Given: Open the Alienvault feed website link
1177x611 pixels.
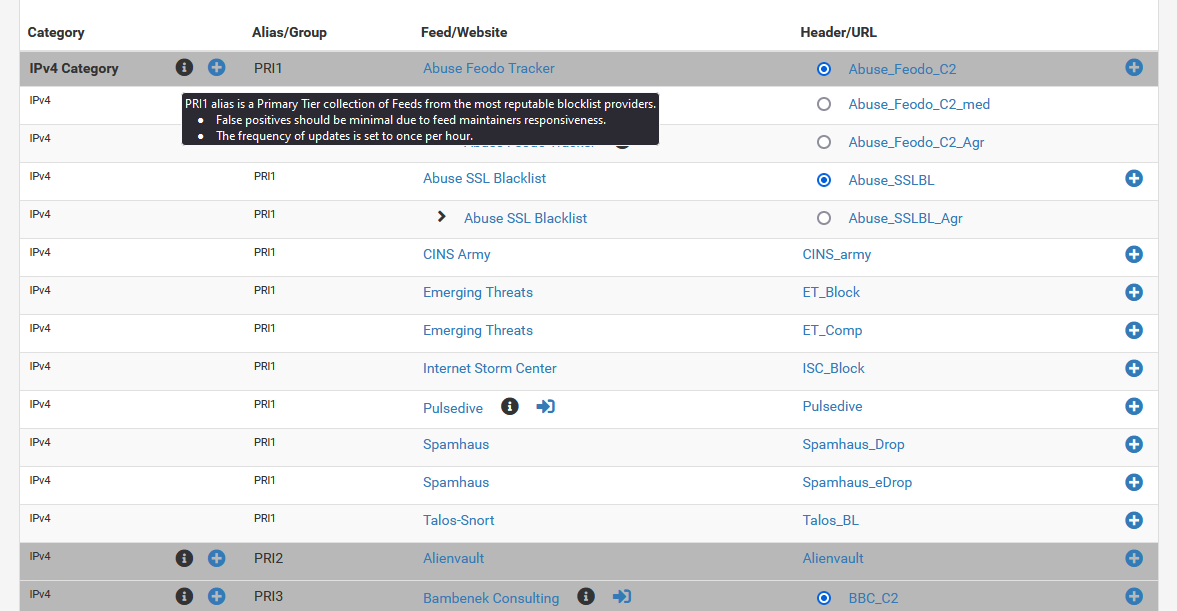Looking at the screenshot, I should [453, 558].
